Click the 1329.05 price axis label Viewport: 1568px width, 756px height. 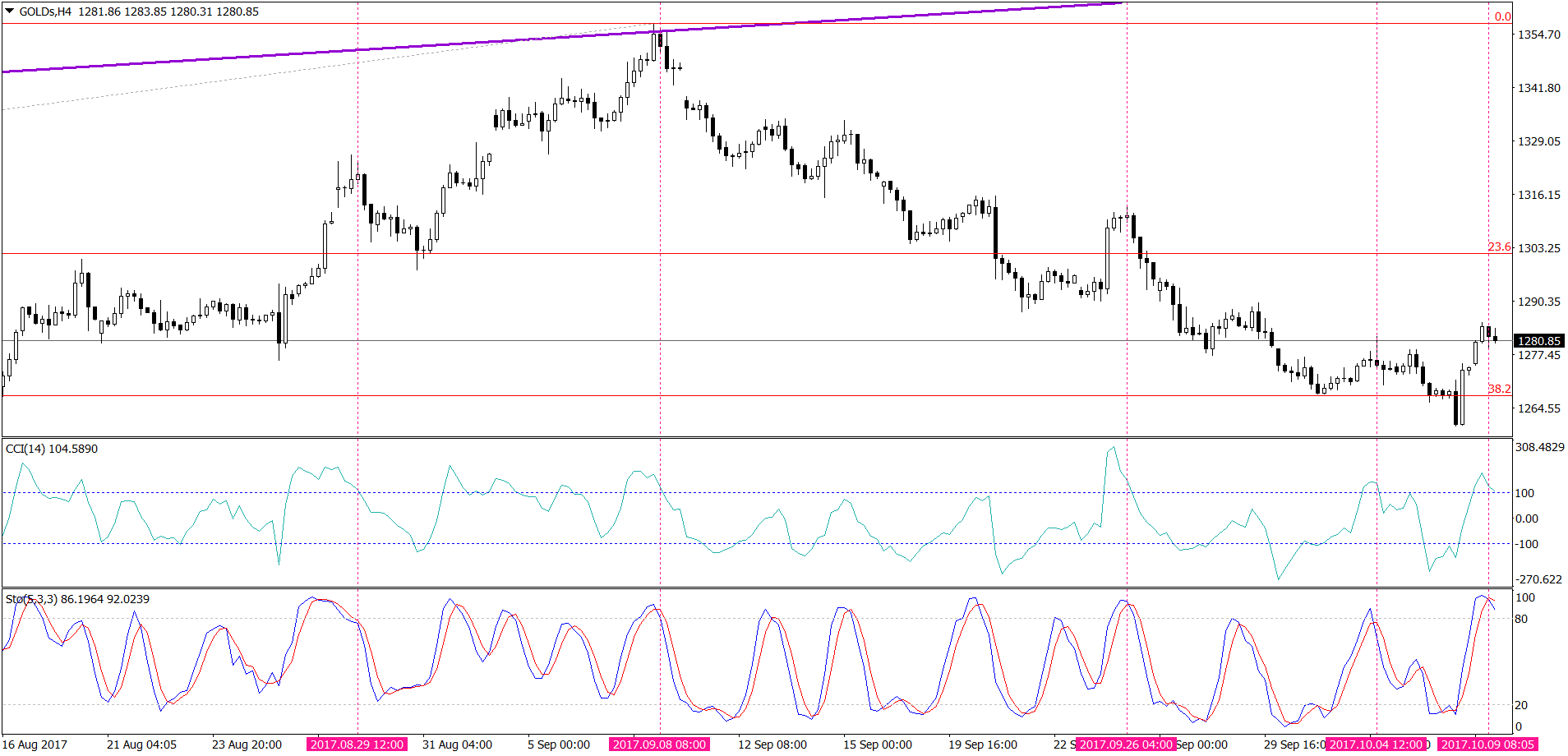(1538, 141)
